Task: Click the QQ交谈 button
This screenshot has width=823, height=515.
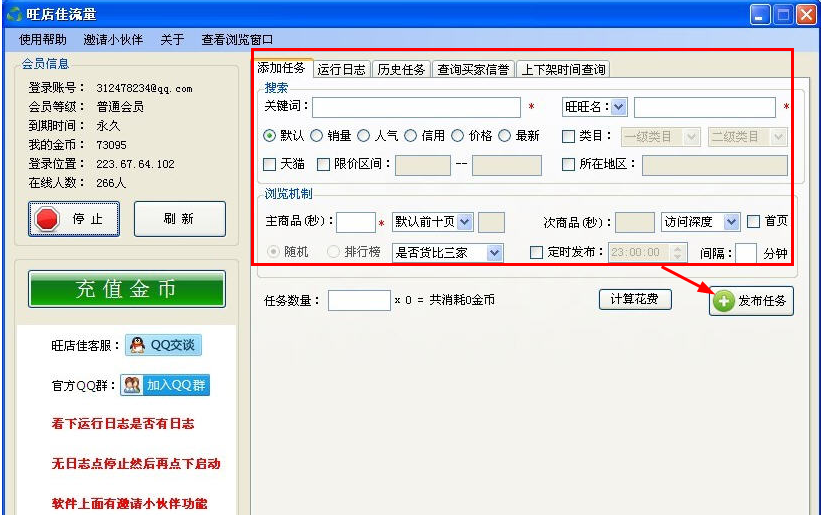Action: (163, 345)
